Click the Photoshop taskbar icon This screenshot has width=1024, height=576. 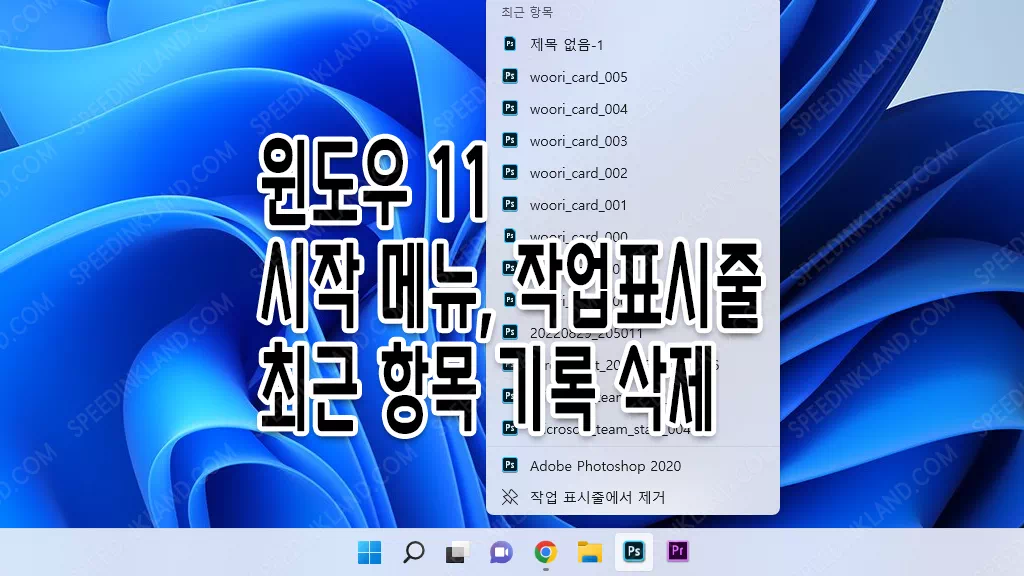point(633,552)
